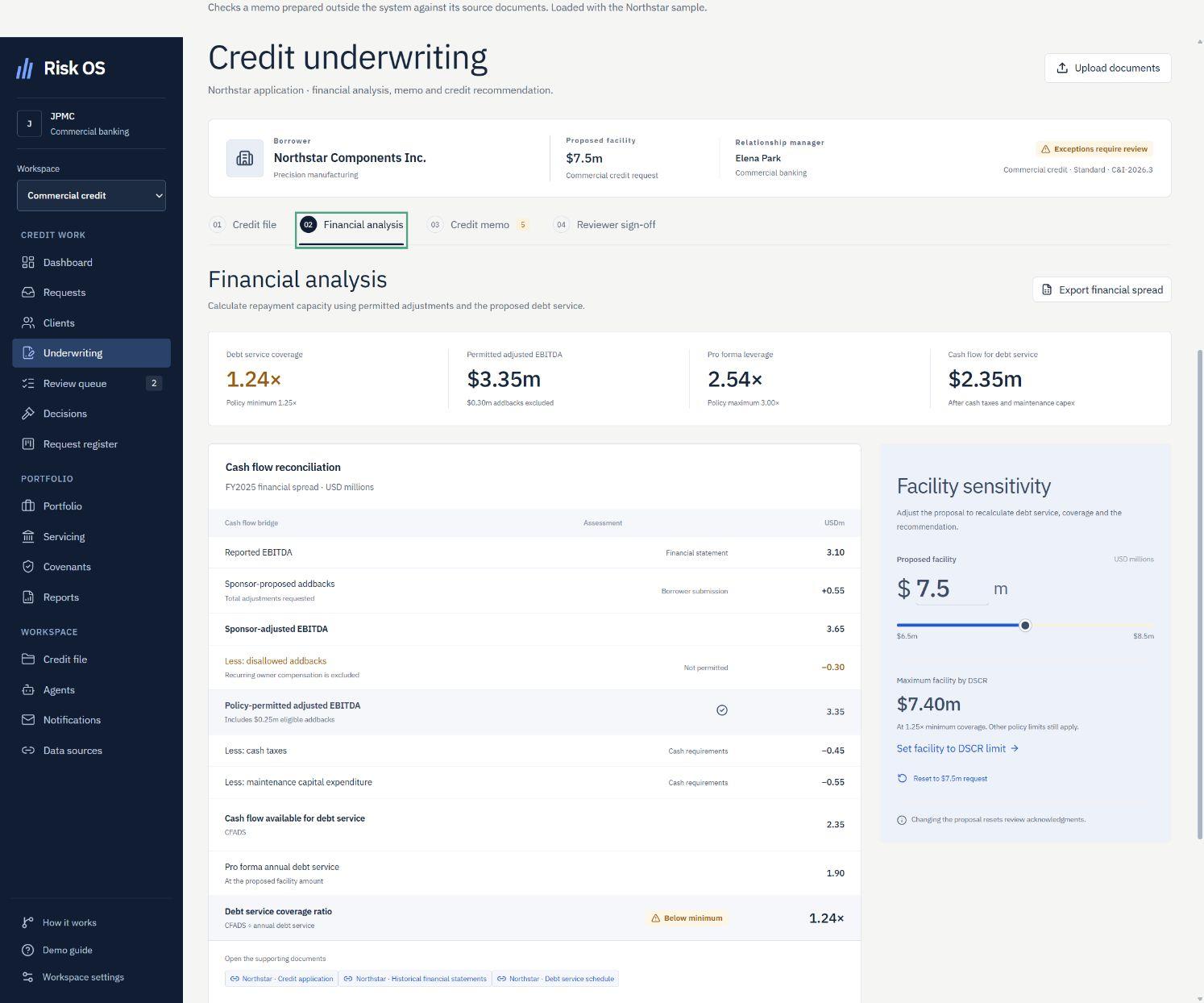Click the proposed facility slider handle
This screenshot has width=1204, height=1003.
click(x=1025, y=626)
